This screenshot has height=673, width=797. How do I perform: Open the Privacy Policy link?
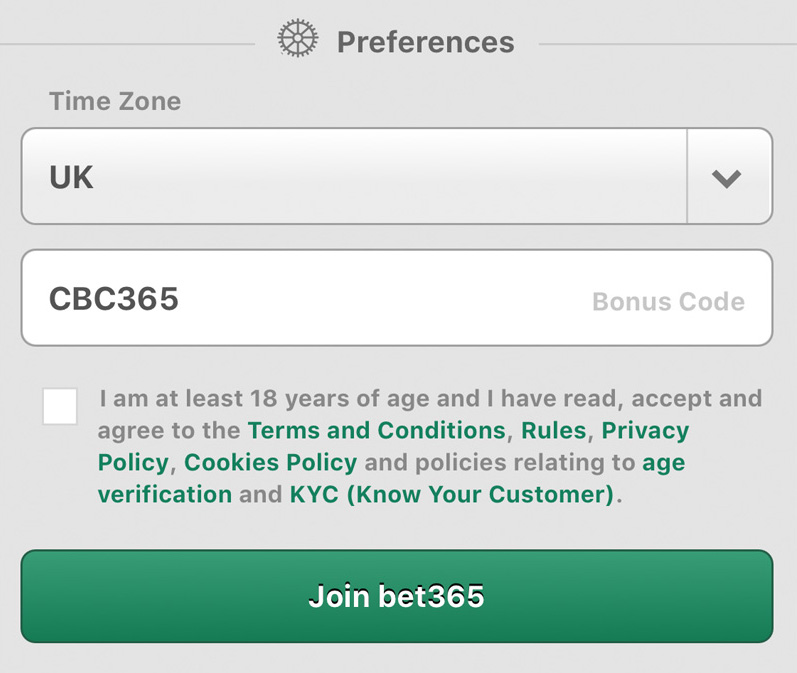[645, 431]
